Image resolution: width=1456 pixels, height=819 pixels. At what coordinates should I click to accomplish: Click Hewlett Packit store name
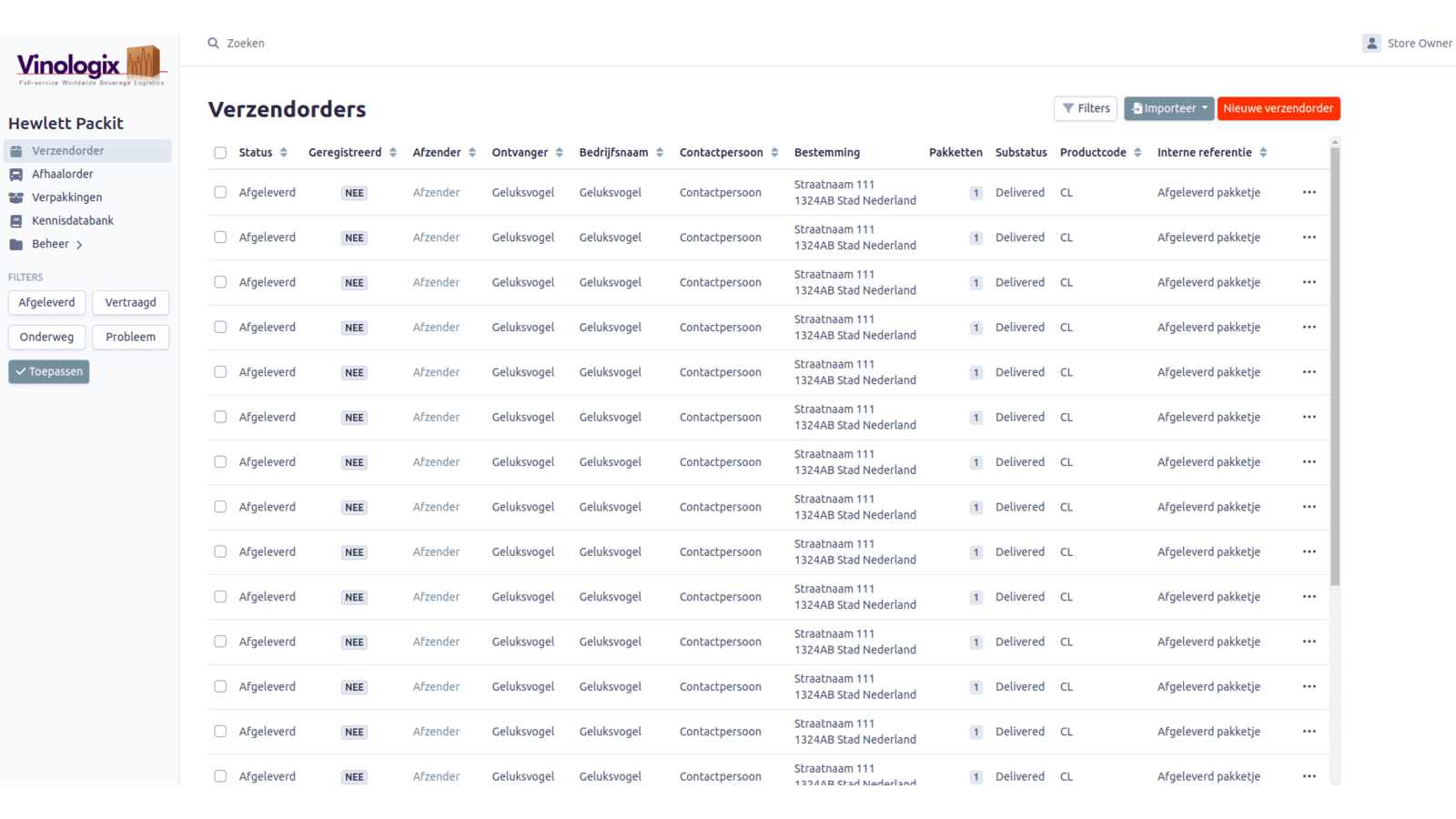(x=66, y=124)
